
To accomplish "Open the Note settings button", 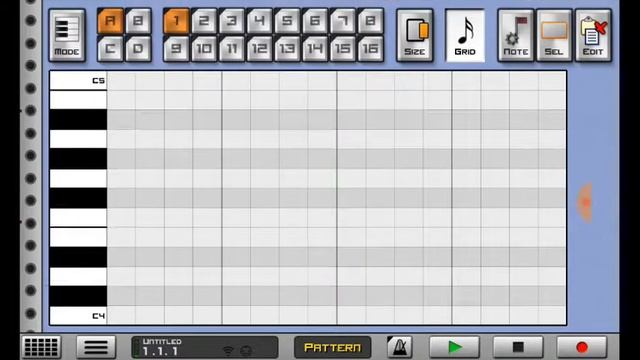I will click(516, 36).
